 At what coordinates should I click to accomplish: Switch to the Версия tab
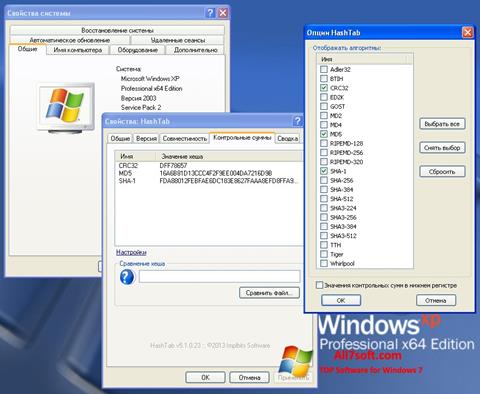click(146, 139)
